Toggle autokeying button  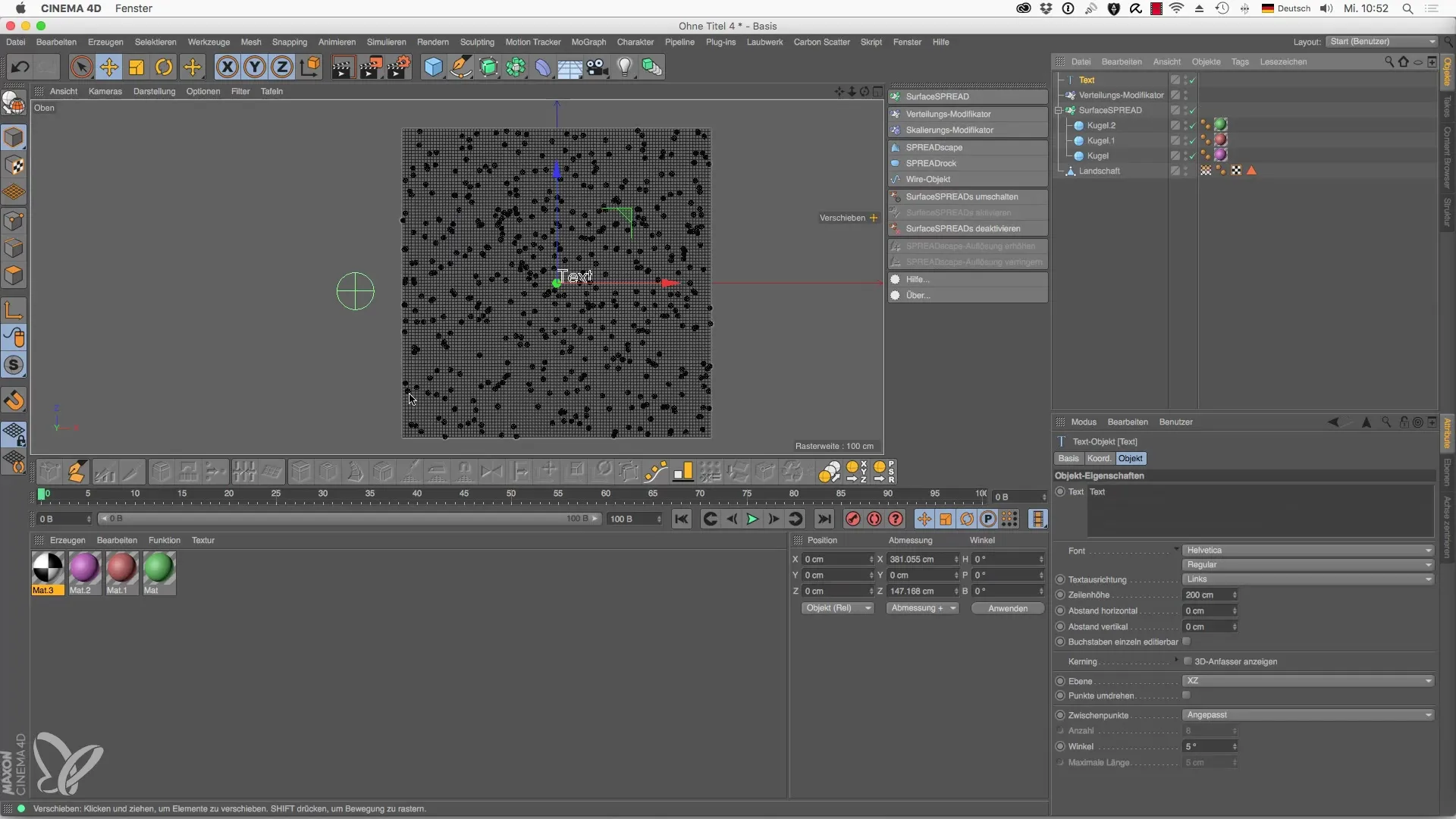tap(874, 519)
